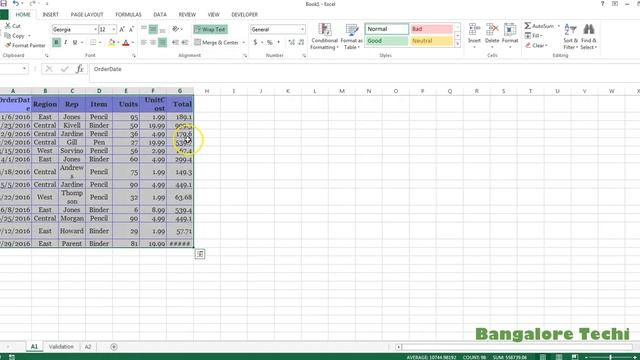Open the INSERT ribbon tab
The image size is (640, 360).
pos(51,14)
